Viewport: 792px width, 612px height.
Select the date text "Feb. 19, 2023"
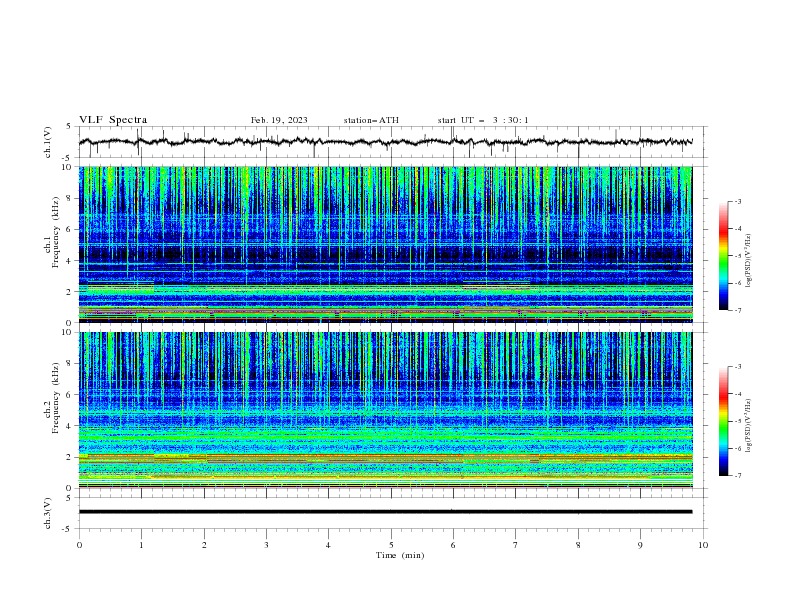coord(279,120)
